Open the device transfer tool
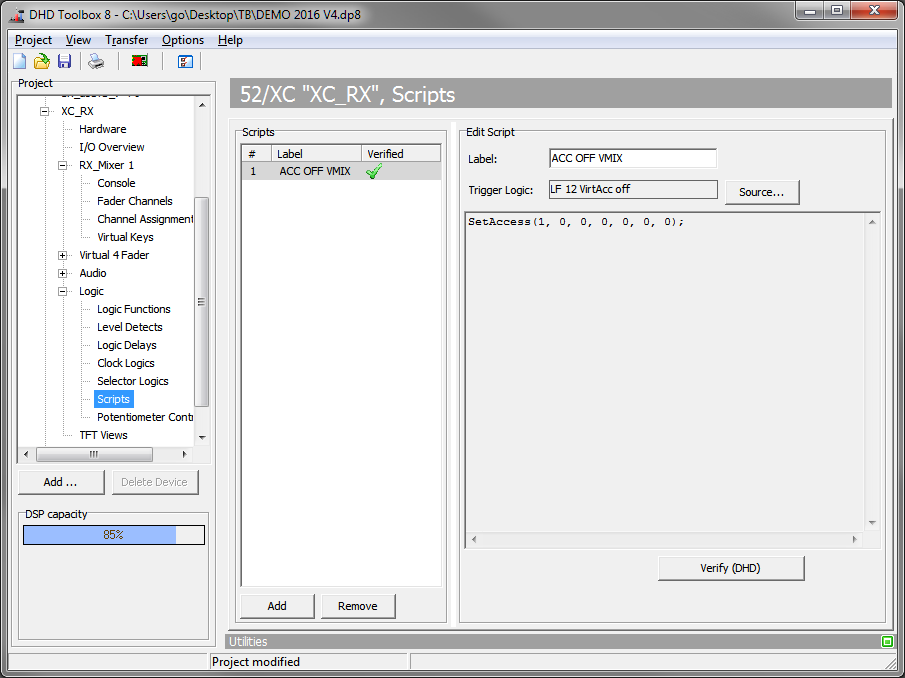Image resolution: width=905 pixels, height=678 pixels. pyautogui.click(x=139, y=61)
